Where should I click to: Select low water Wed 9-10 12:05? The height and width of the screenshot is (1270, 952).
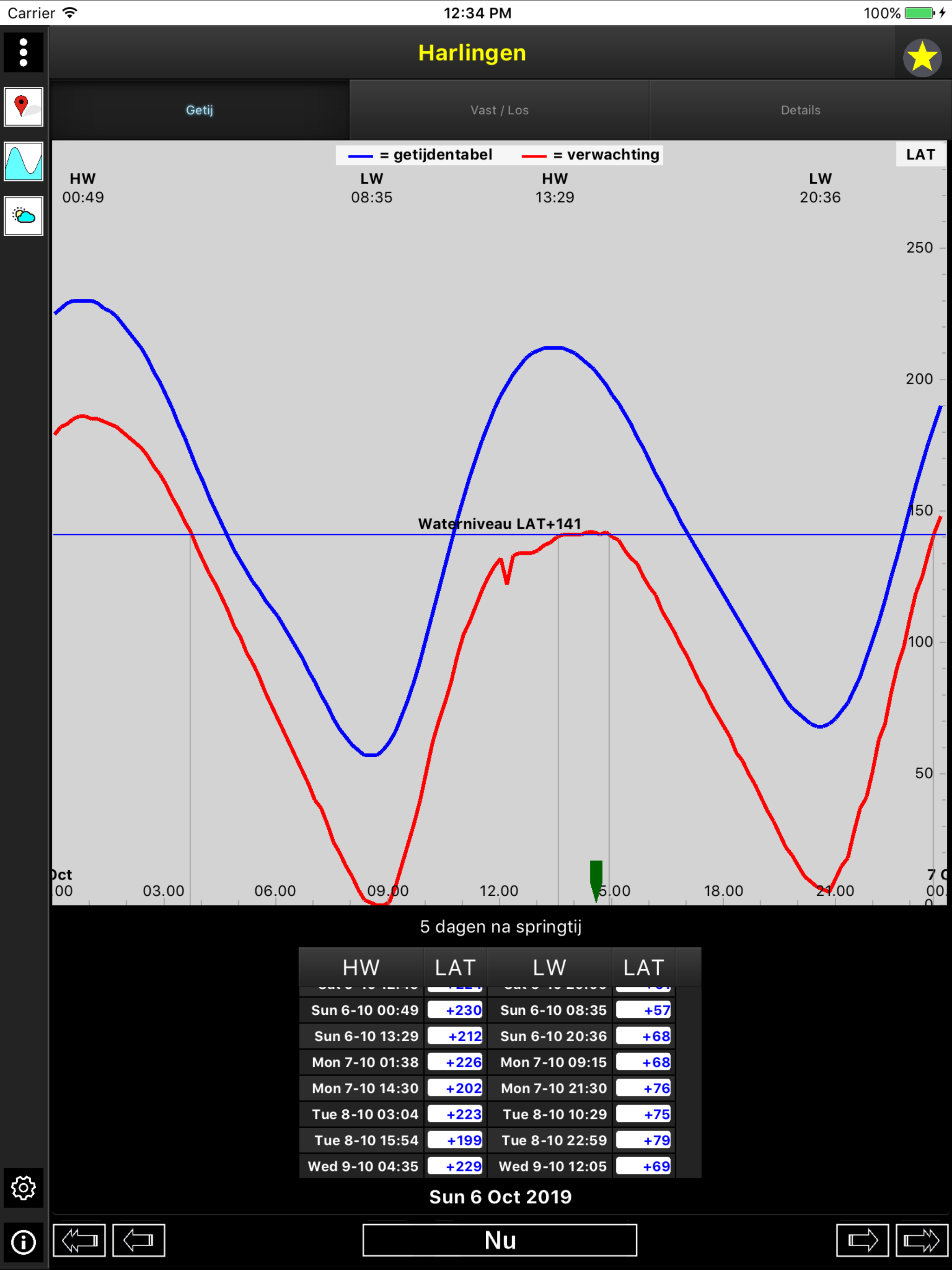(550, 1166)
